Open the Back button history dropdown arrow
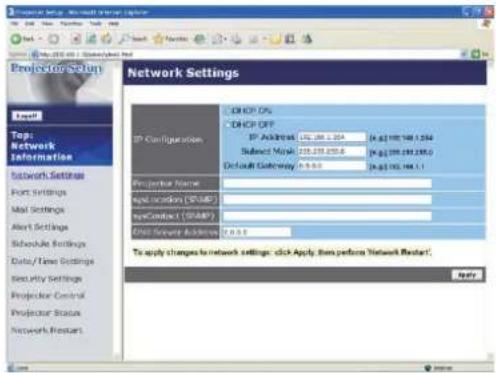The width and height of the screenshot is (496, 373). pyautogui.click(x=40, y=39)
